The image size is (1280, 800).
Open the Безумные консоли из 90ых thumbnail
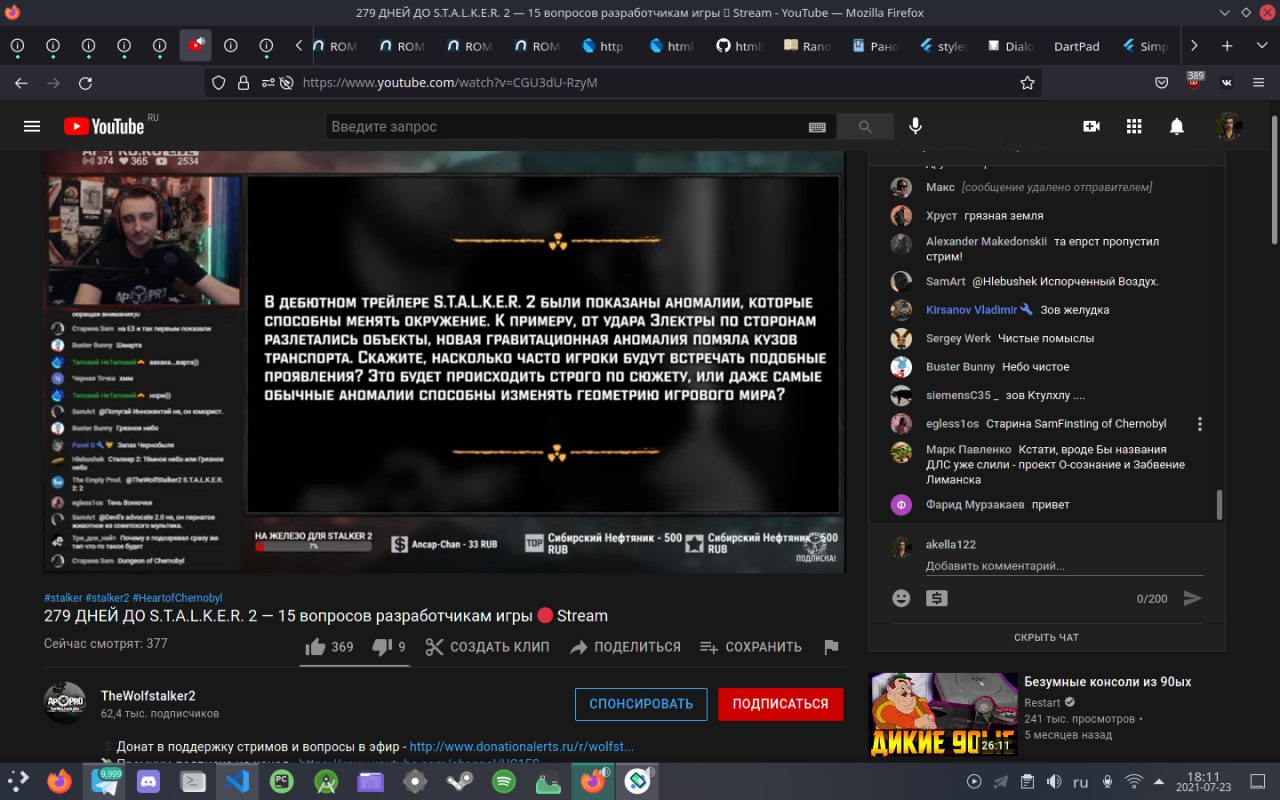point(942,714)
